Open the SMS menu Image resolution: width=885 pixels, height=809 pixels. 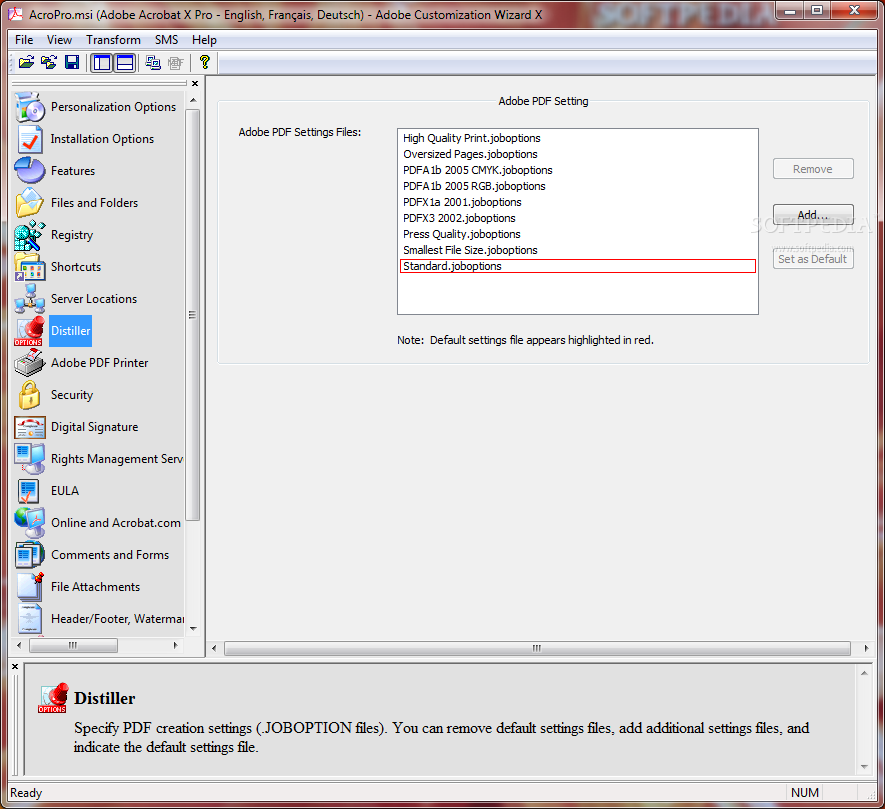click(x=167, y=40)
